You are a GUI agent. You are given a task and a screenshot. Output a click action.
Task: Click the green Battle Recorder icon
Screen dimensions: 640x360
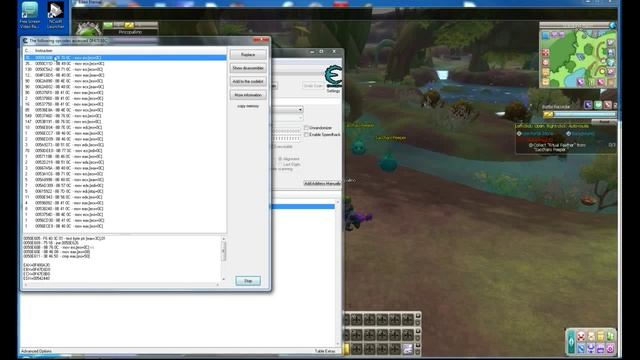pyautogui.click(x=598, y=105)
